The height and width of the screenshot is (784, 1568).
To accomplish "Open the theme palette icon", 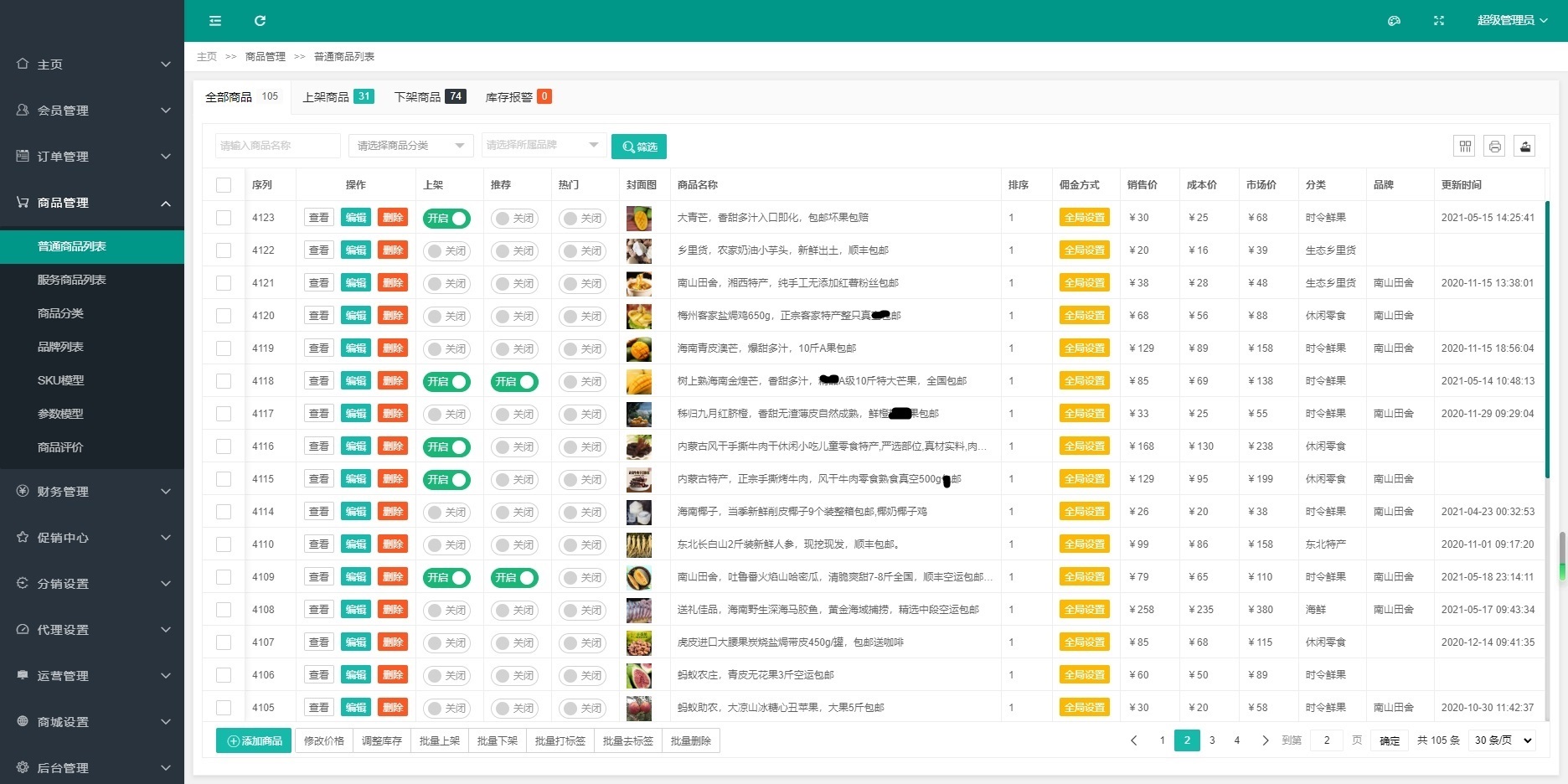I will [x=1394, y=21].
